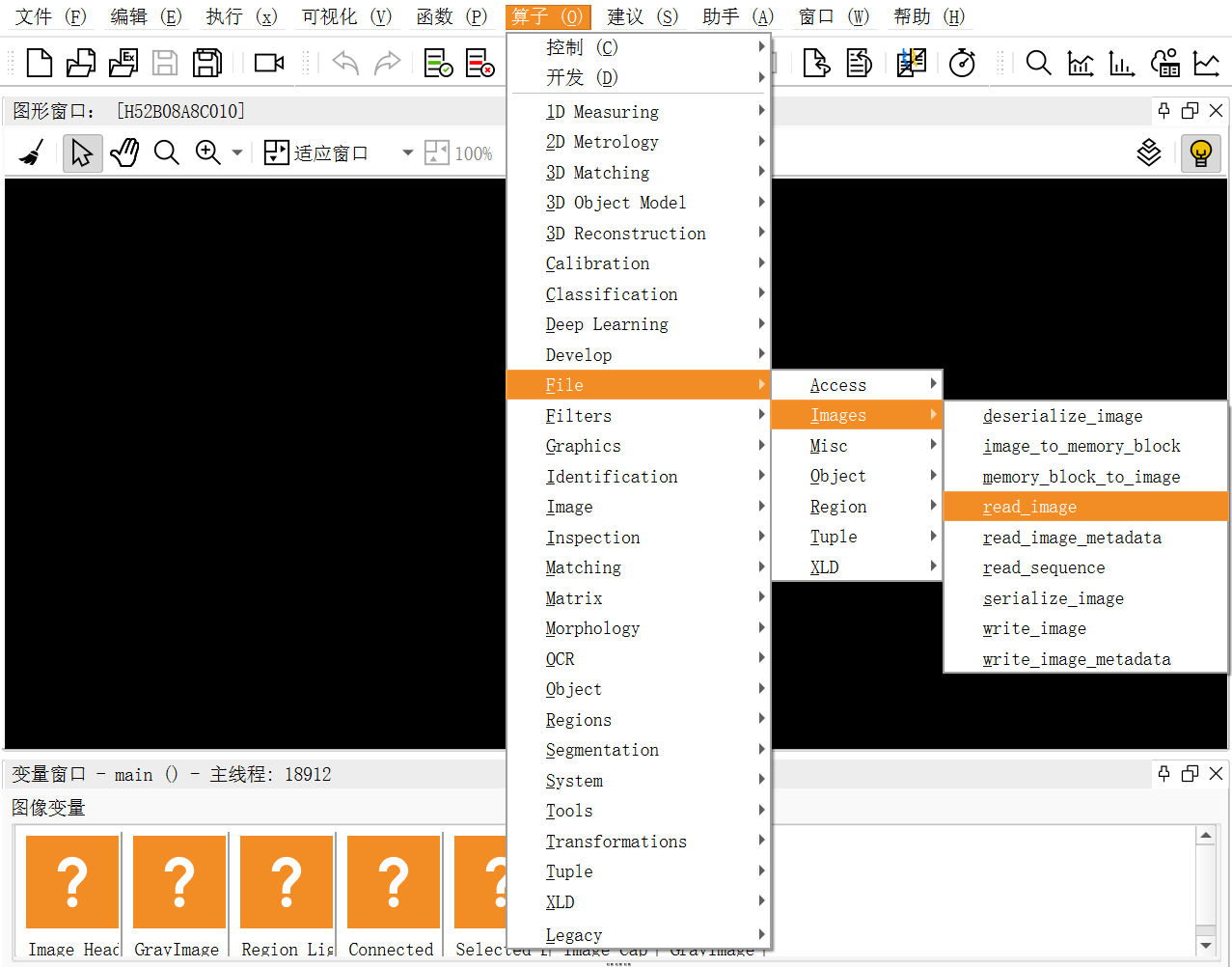Expand the Region submenu under File
The height and width of the screenshot is (967, 1232).
(x=857, y=507)
